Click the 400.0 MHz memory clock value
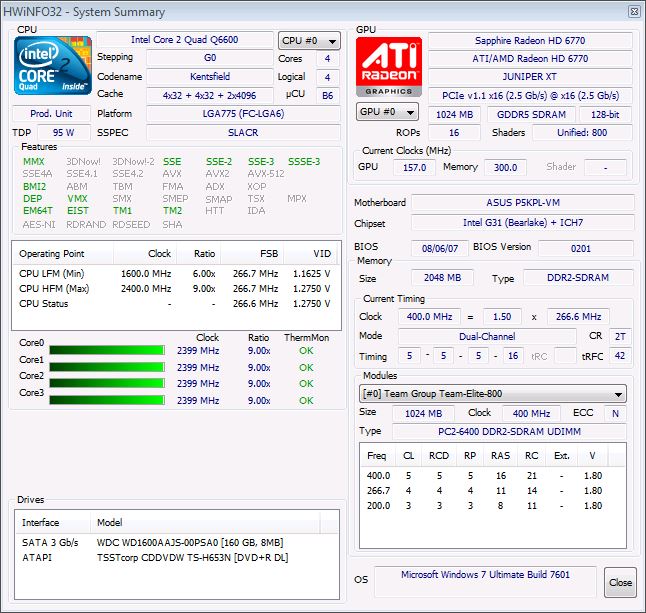646x613 pixels. point(429,317)
